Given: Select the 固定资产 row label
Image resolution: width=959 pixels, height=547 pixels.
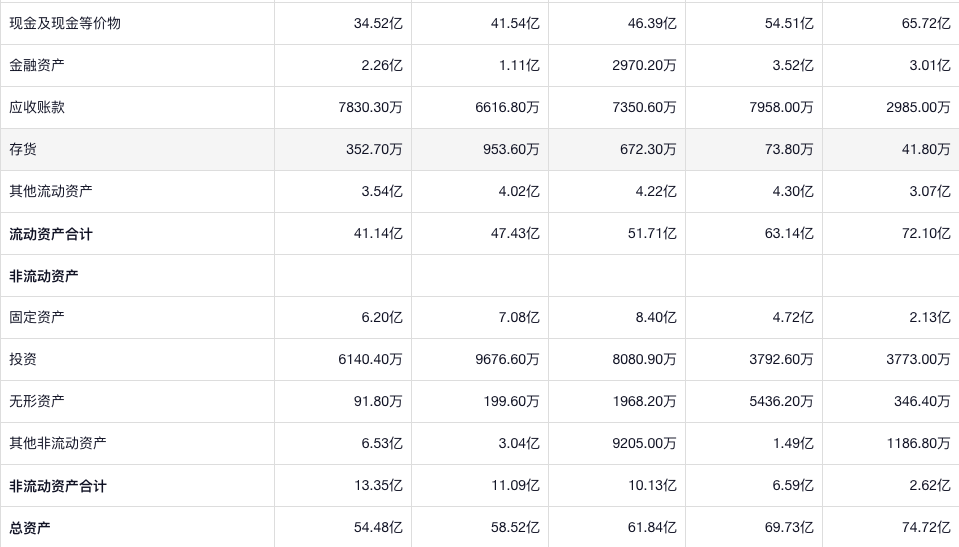Looking at the screenshot, I should point(37,317).
